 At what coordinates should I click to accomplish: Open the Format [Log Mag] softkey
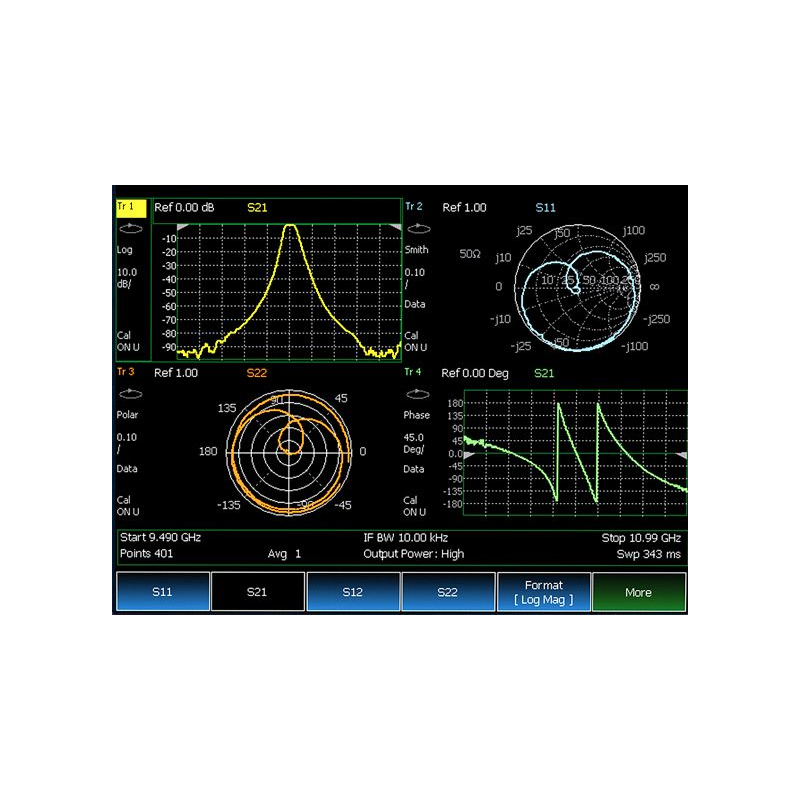point(543,591)
